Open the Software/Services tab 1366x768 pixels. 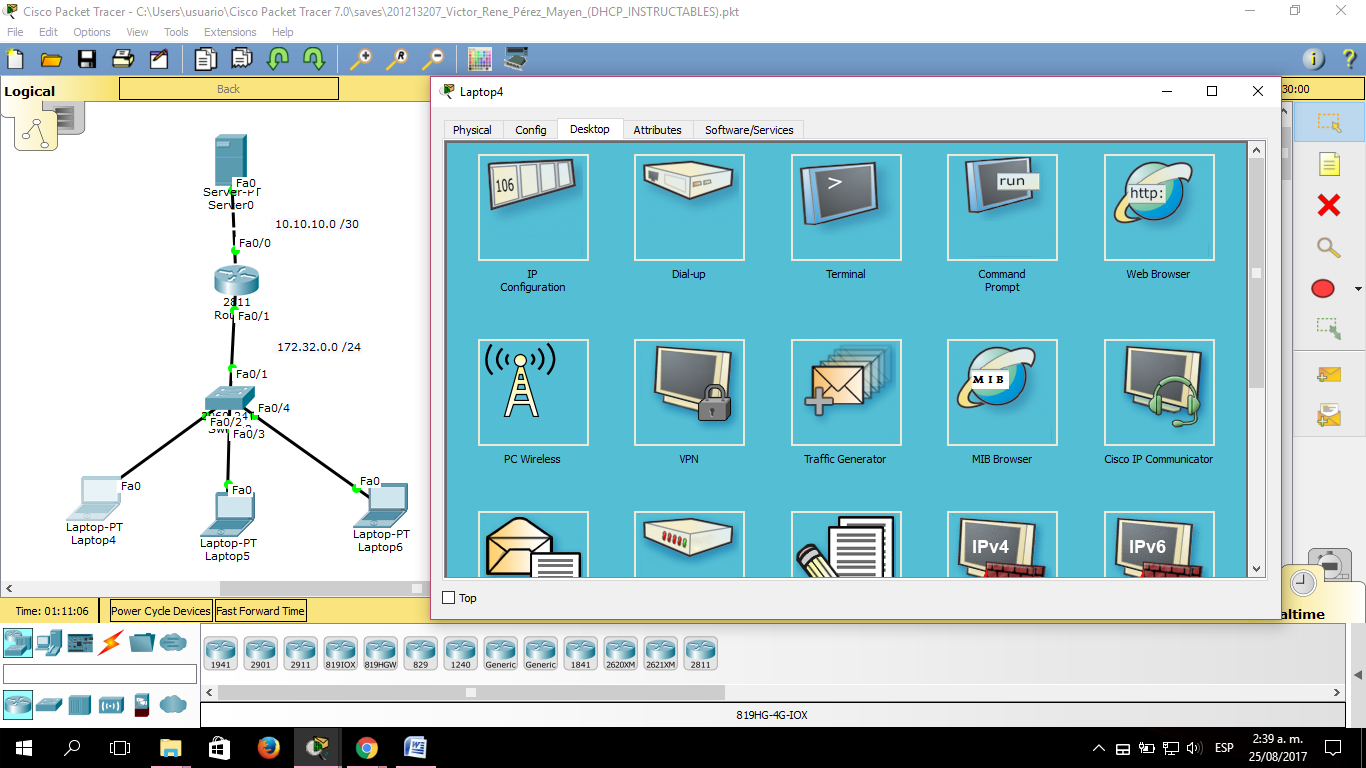point(749,130)
